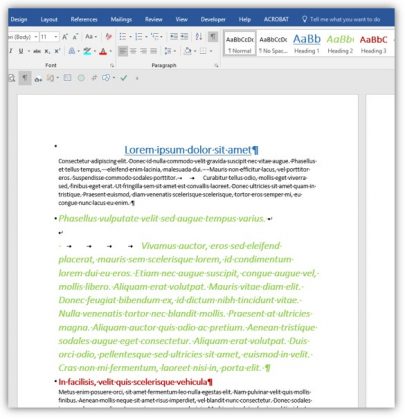The image size is (405, 420).
Task: Apply the Heading 2 style
Action: pos(340,43)
